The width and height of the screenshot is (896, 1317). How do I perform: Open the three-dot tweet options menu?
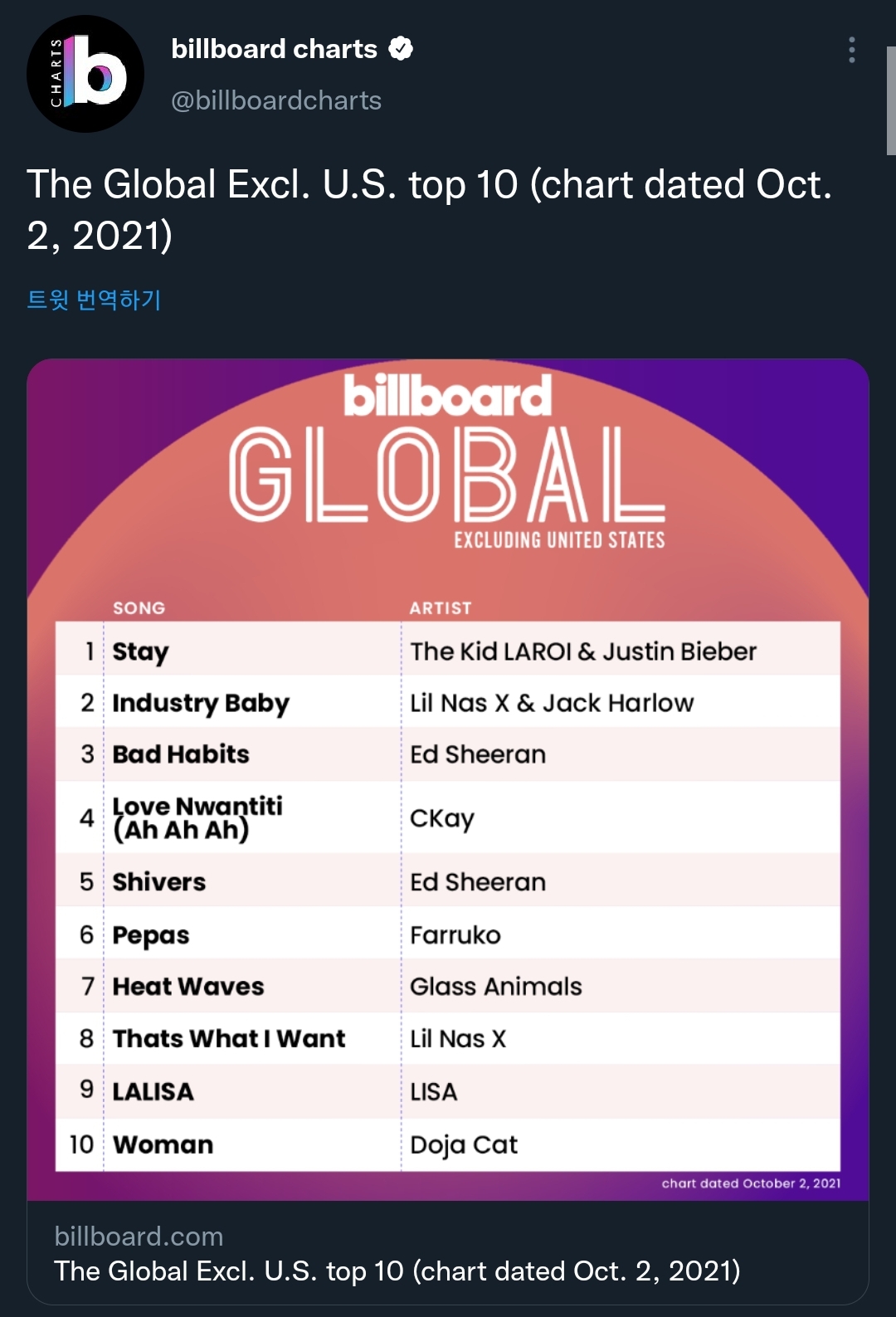pos(851,50)
